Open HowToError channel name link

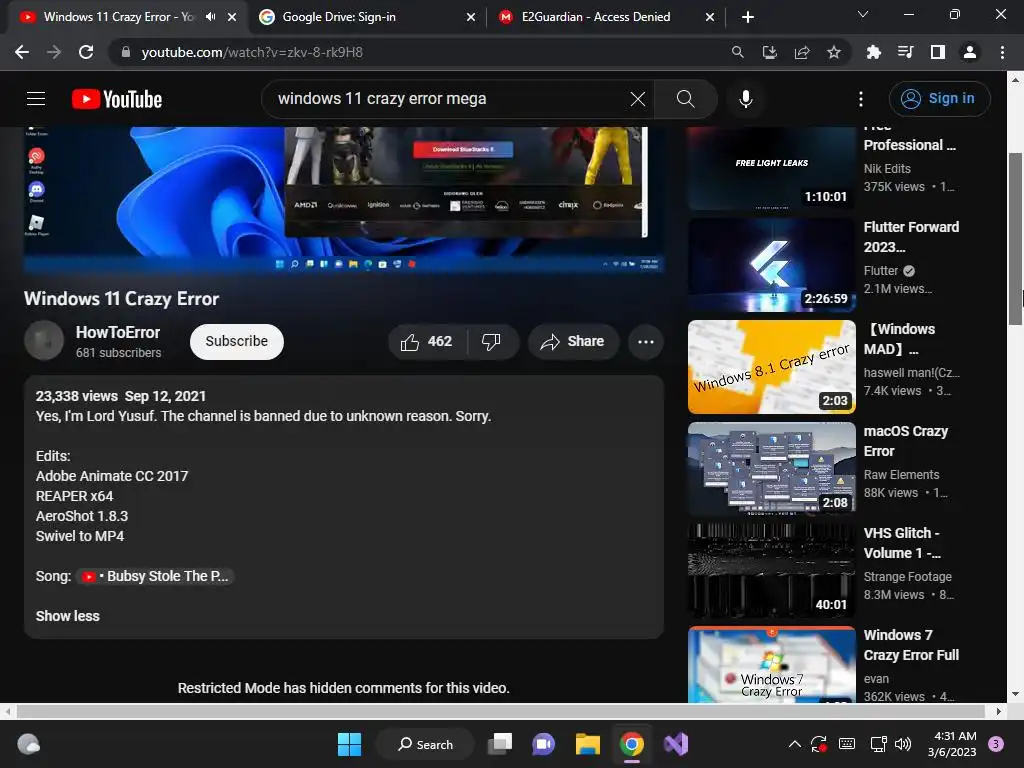tap(118, 332)
